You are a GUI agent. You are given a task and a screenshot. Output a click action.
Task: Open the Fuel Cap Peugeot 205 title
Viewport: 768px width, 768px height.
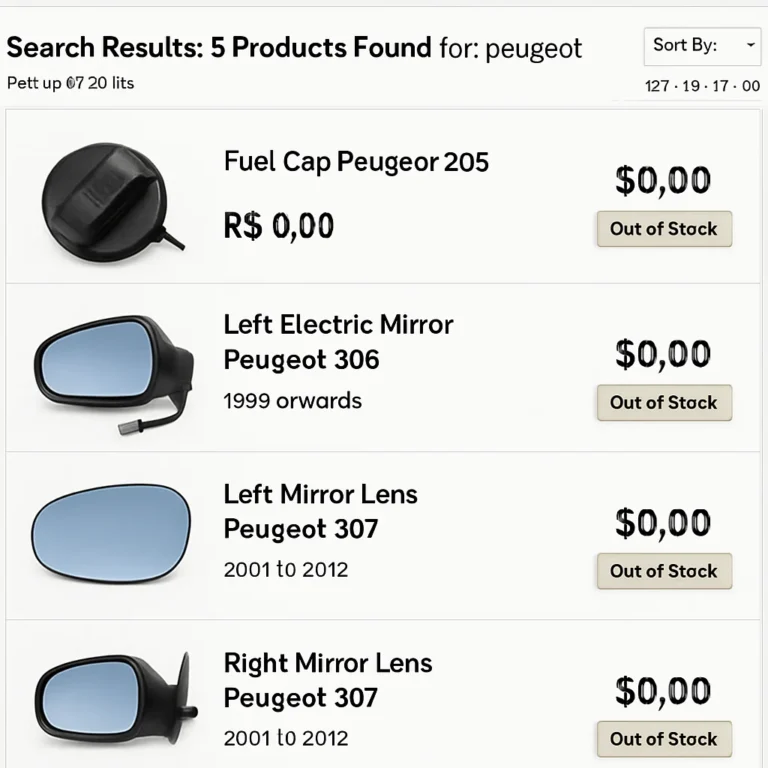(356, 161)
